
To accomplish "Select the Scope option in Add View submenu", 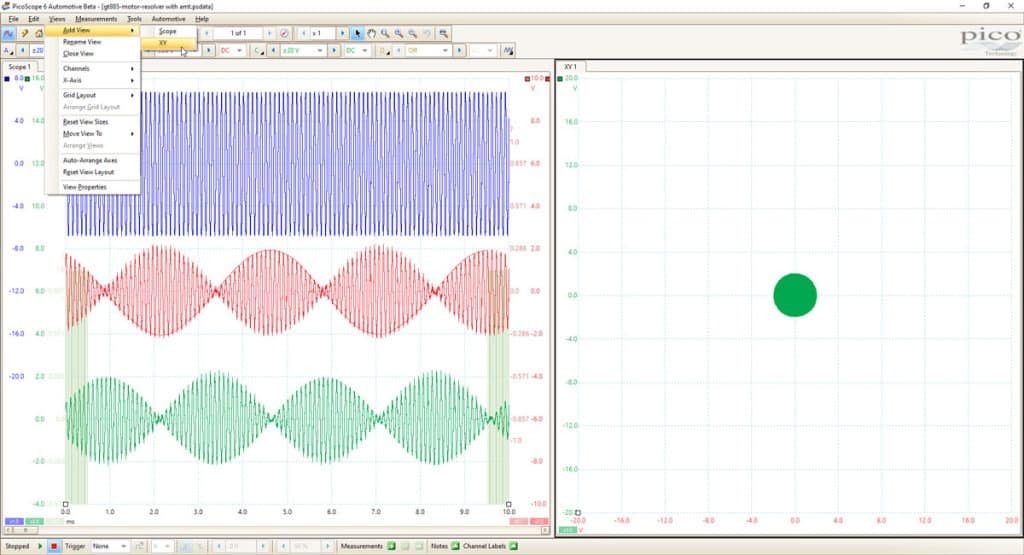I will pyautogui.click(x=168, y=31).
